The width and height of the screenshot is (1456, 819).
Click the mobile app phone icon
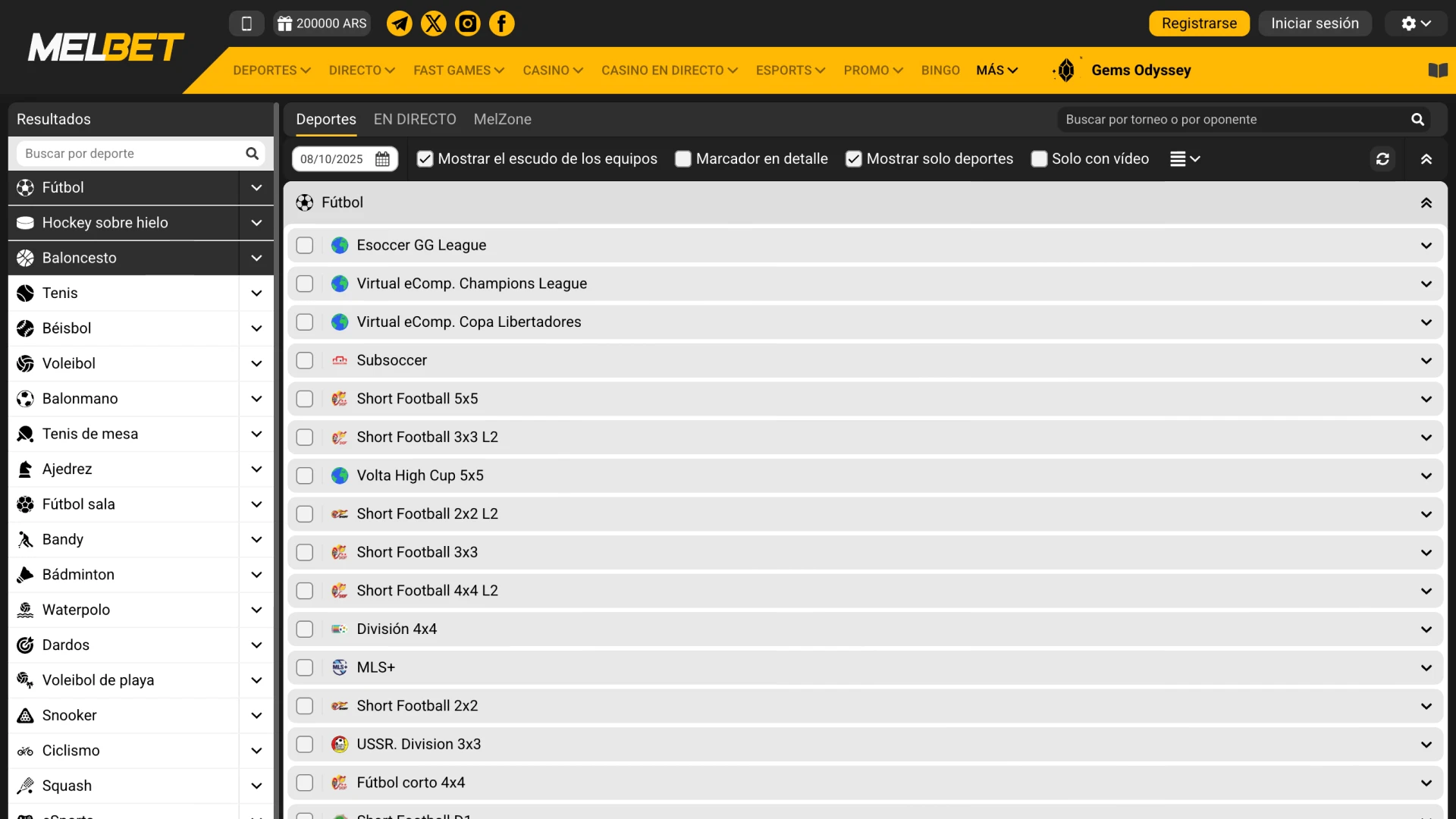click(246, 24)
